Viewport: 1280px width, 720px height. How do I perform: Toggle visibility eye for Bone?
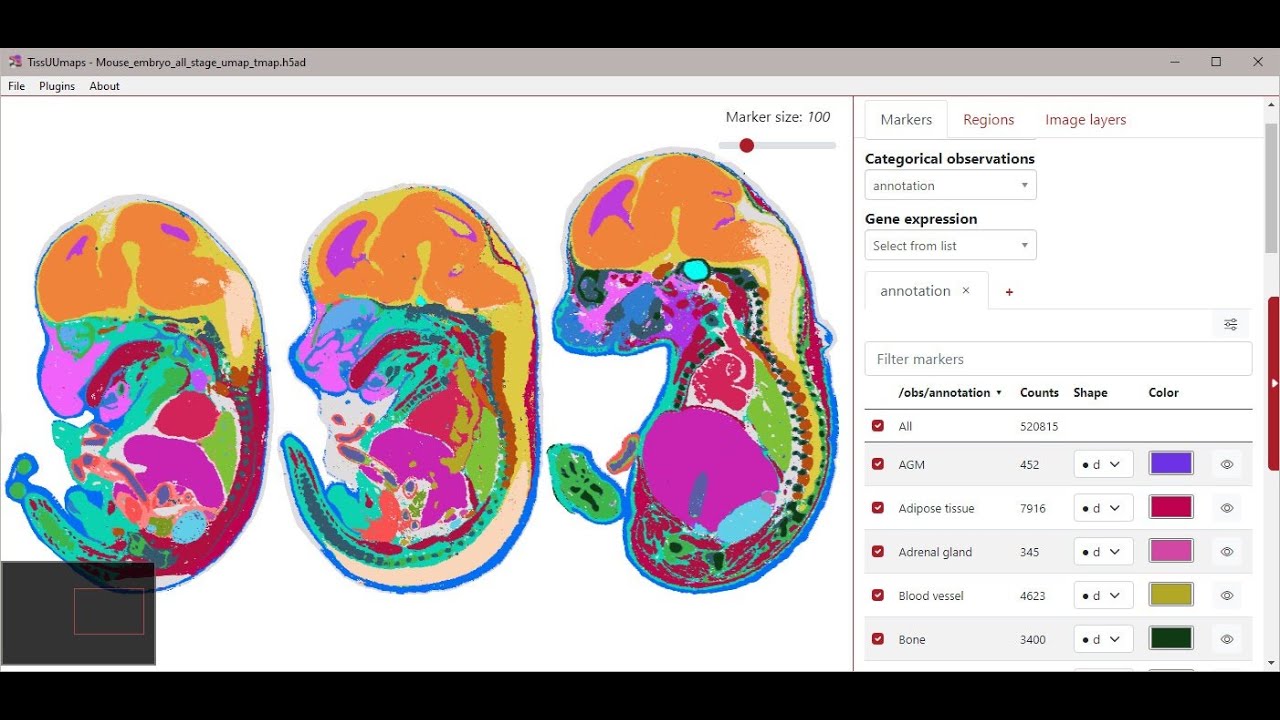(x=1227, y=639)
